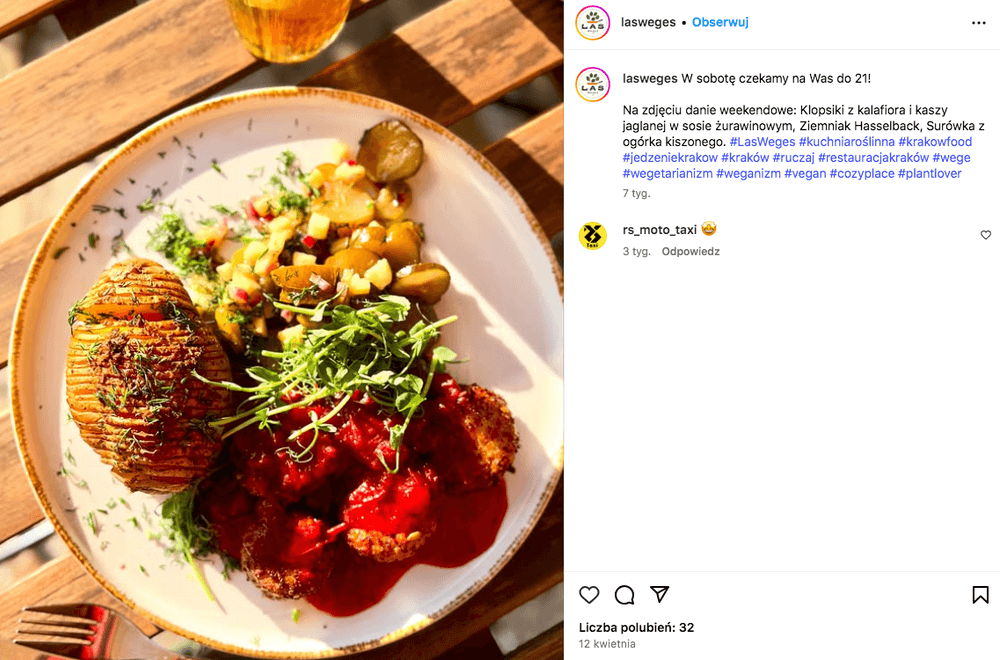Open the three-dot more options menu
This screenshot has height=660, width=1000.
[x=978, y=23]
